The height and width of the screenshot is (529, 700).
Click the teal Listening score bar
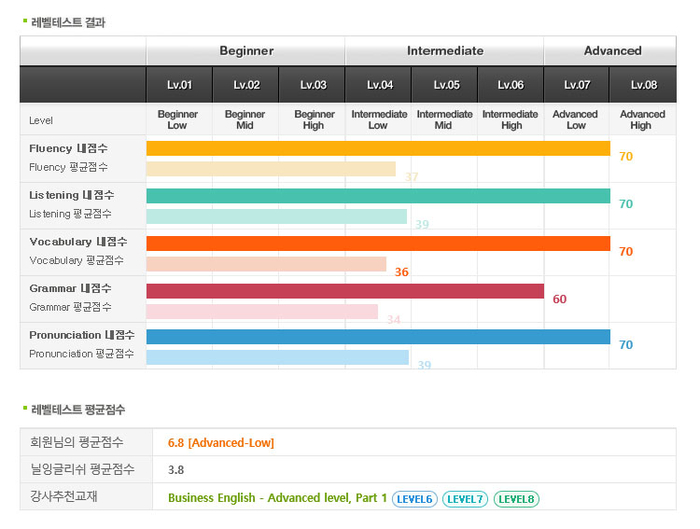(378, 196)
